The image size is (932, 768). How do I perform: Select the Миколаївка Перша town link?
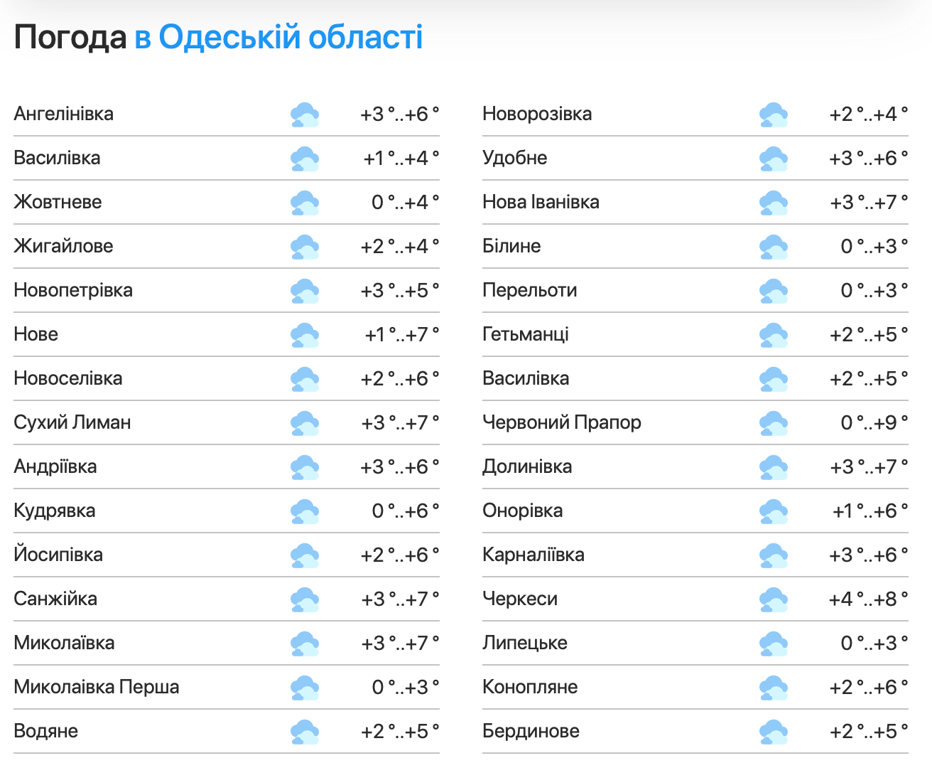(97, 688)
